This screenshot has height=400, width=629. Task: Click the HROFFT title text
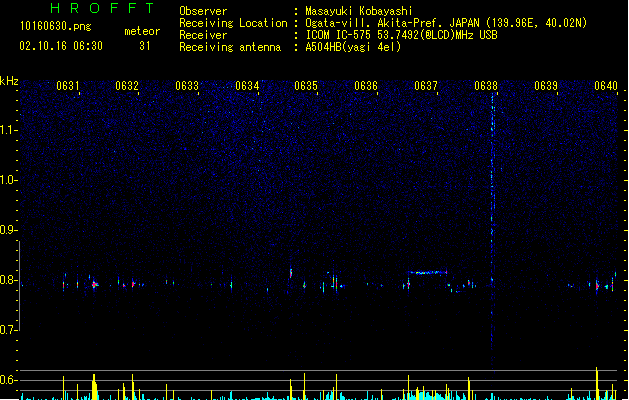[x=103, y=8]
